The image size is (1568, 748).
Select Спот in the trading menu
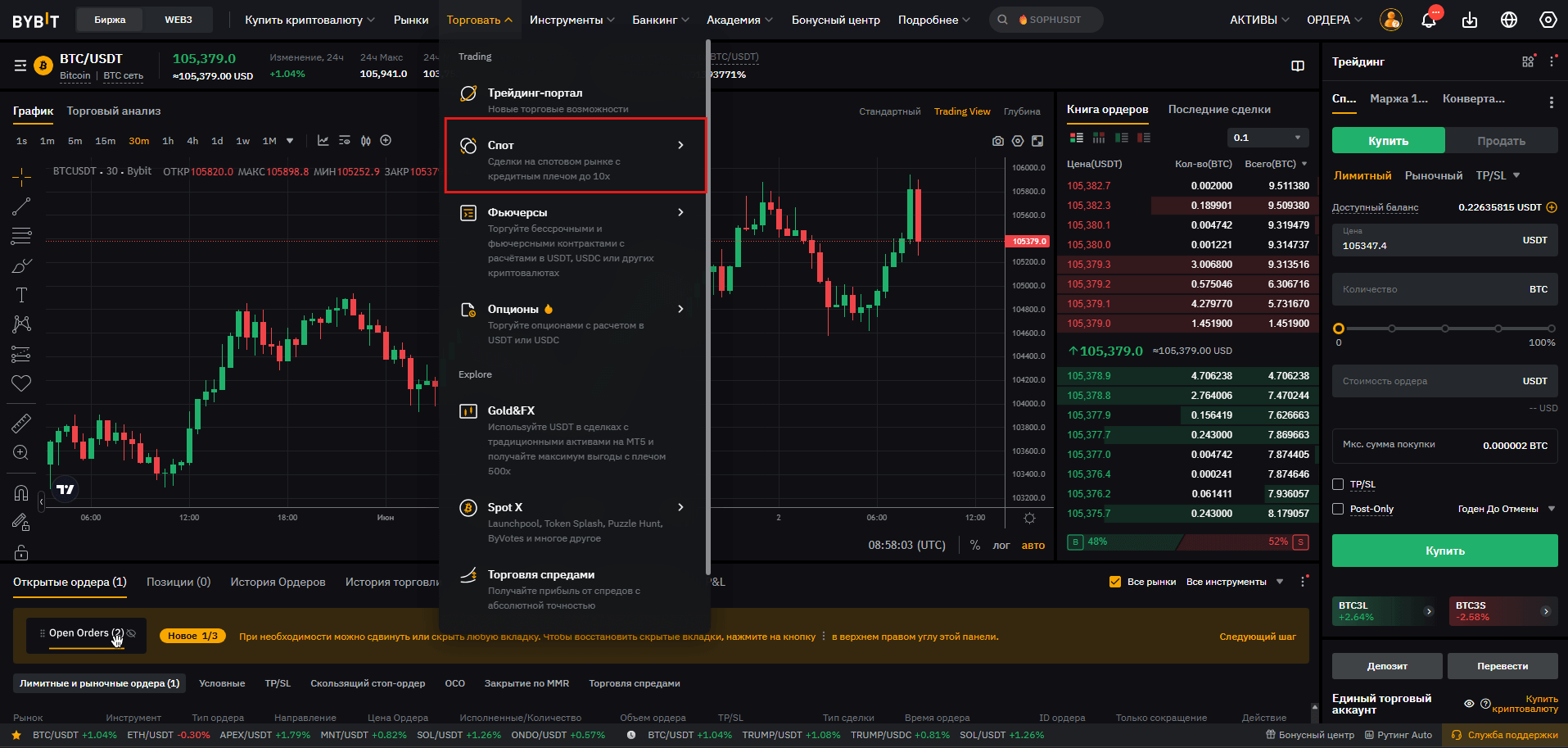[575, 156]
